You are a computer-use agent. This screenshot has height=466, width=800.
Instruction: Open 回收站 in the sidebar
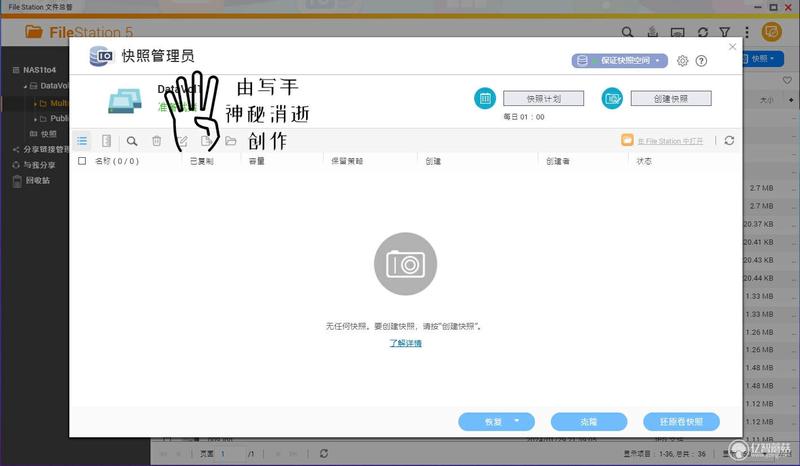[38, 181]
